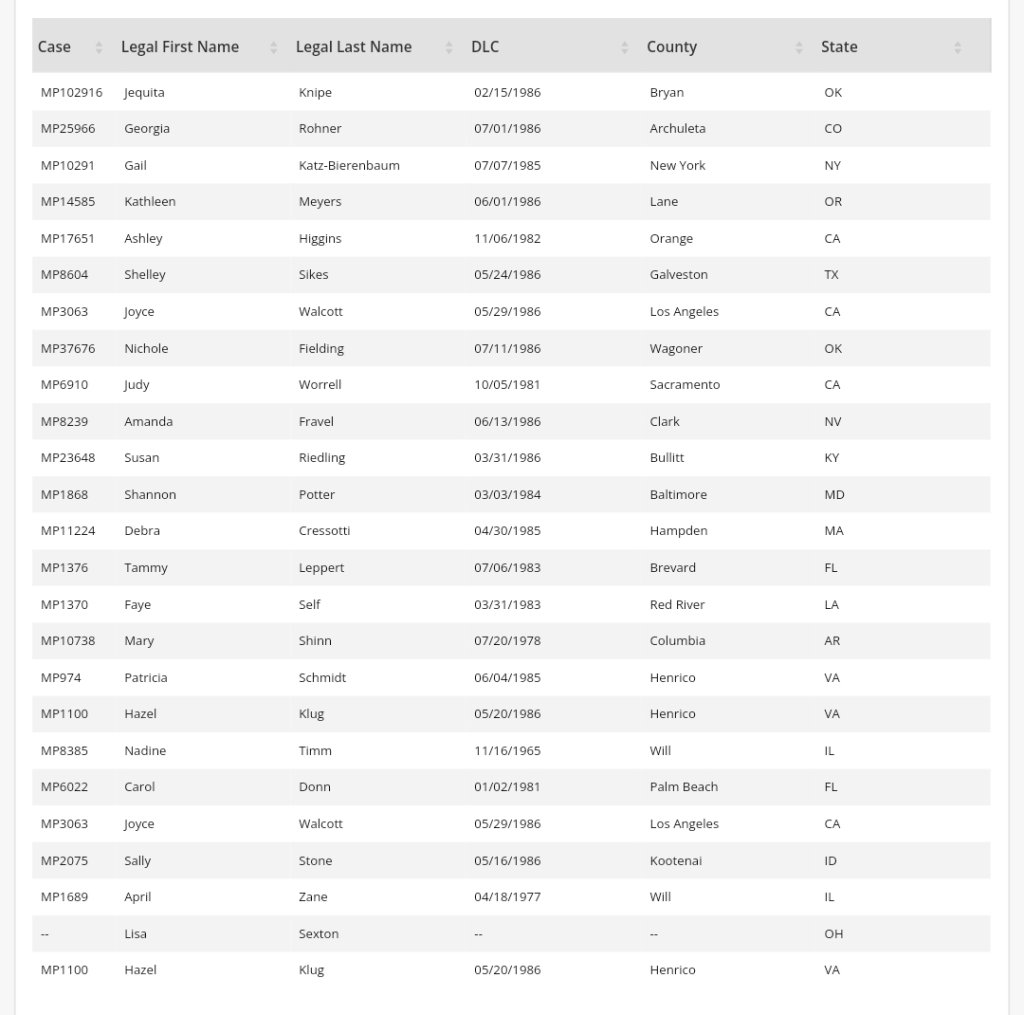The image size is (1024, 1015).
Task: Click the Legal First Name sort arrows
Action: click(x=273, y=47)
